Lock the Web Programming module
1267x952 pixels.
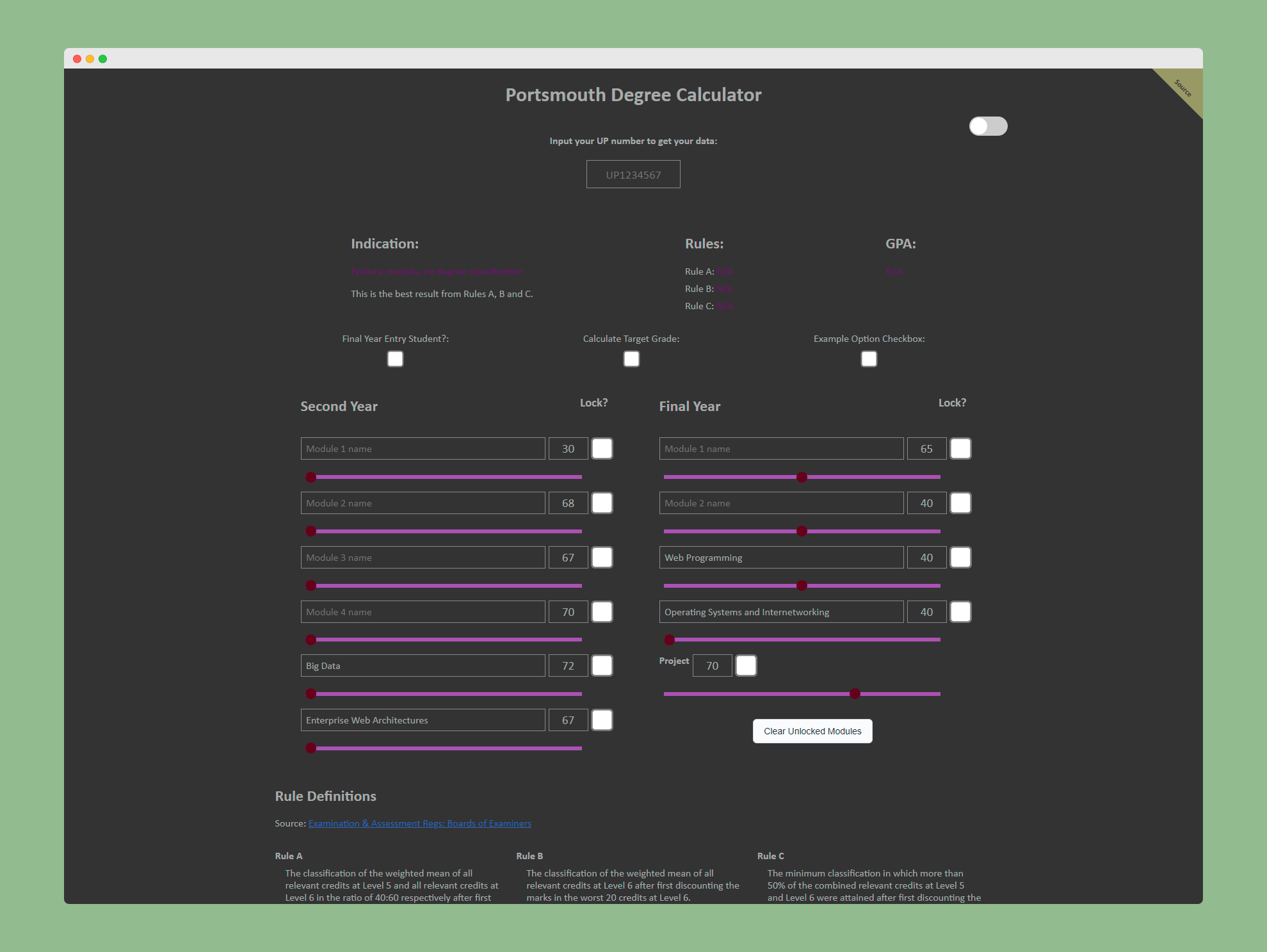[960, 558]
